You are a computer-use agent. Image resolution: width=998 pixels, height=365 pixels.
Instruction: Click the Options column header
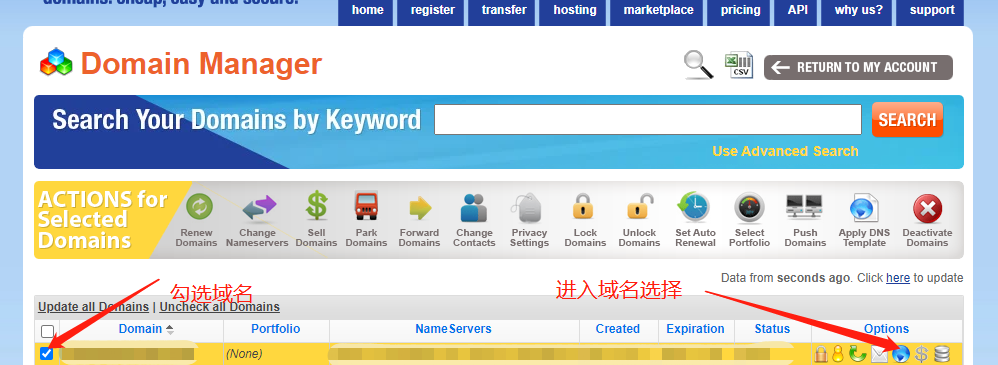click(x=886, y=329)
